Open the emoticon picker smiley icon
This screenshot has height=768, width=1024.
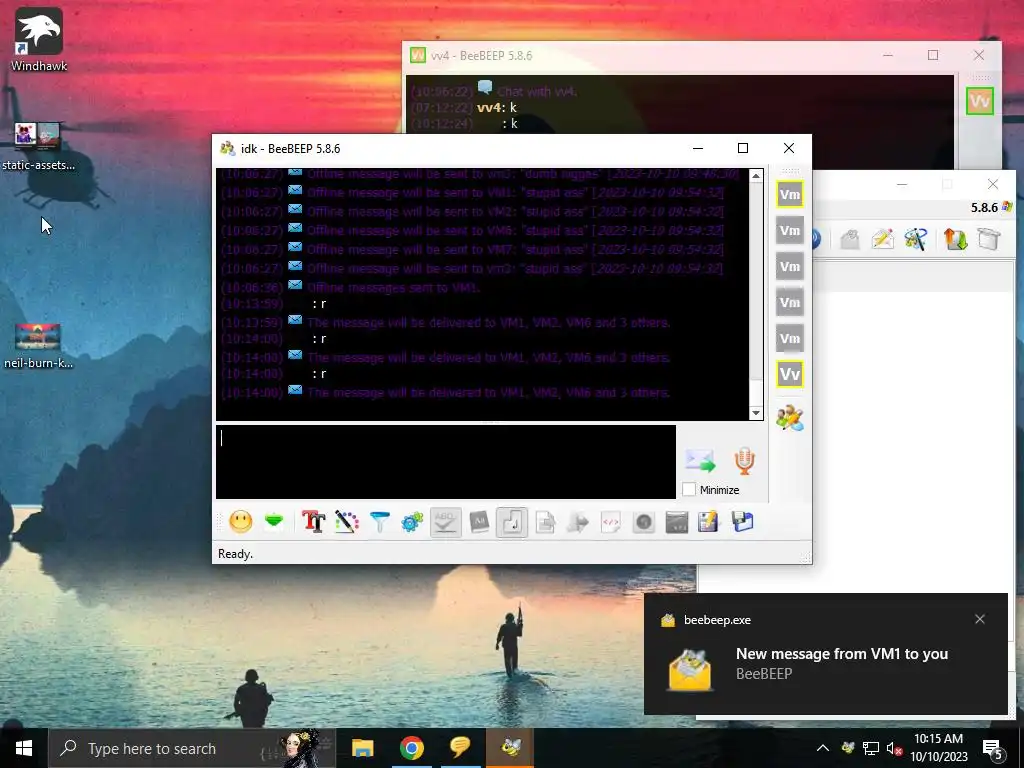(x=241, y=522)
